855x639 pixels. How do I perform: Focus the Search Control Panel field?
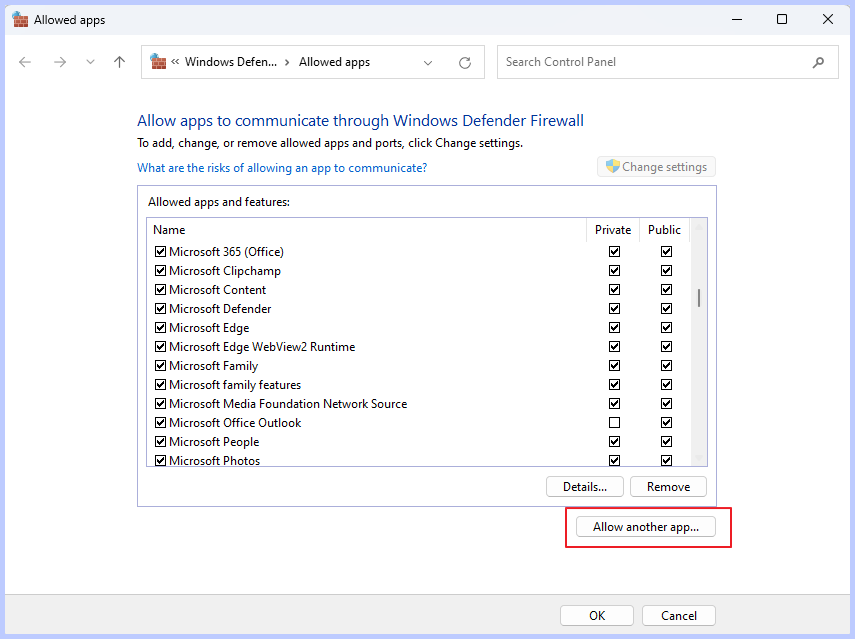click(667, 62)
